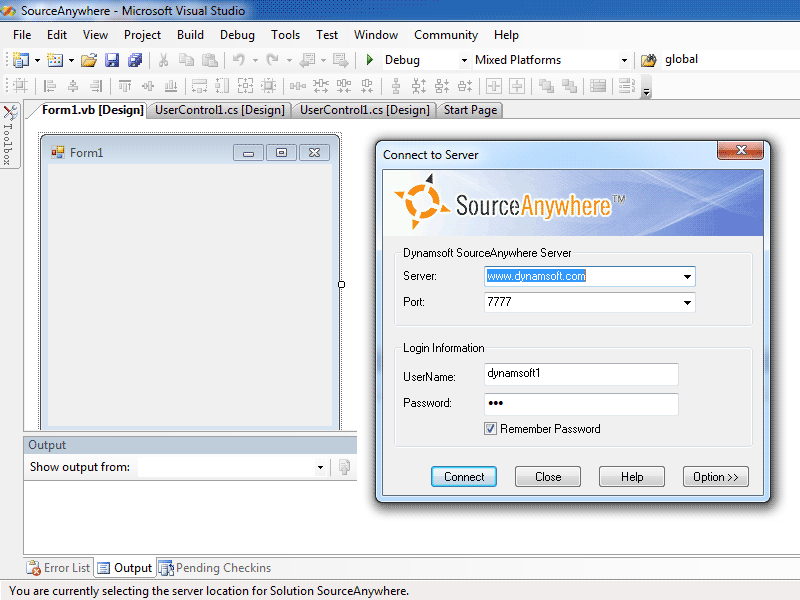Click the Paste toolbar icon
Screen dimensions: 800x600
pos(209,59)
